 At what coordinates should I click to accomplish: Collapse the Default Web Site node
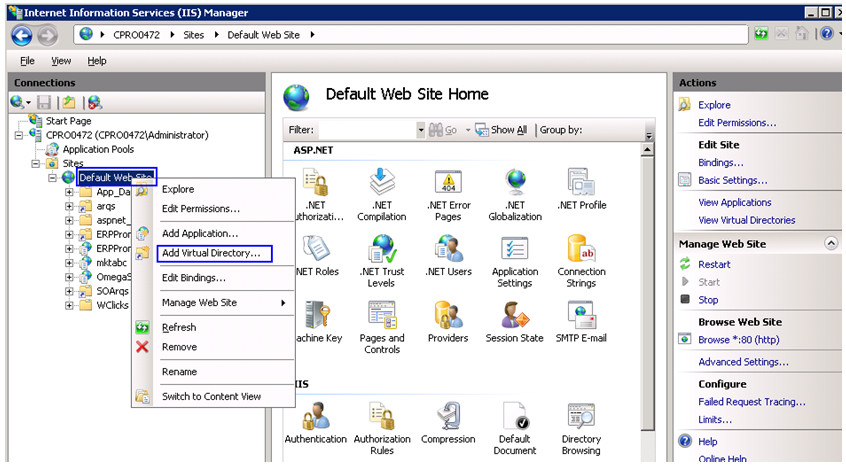pyautogui.click(x=52, y=177)
